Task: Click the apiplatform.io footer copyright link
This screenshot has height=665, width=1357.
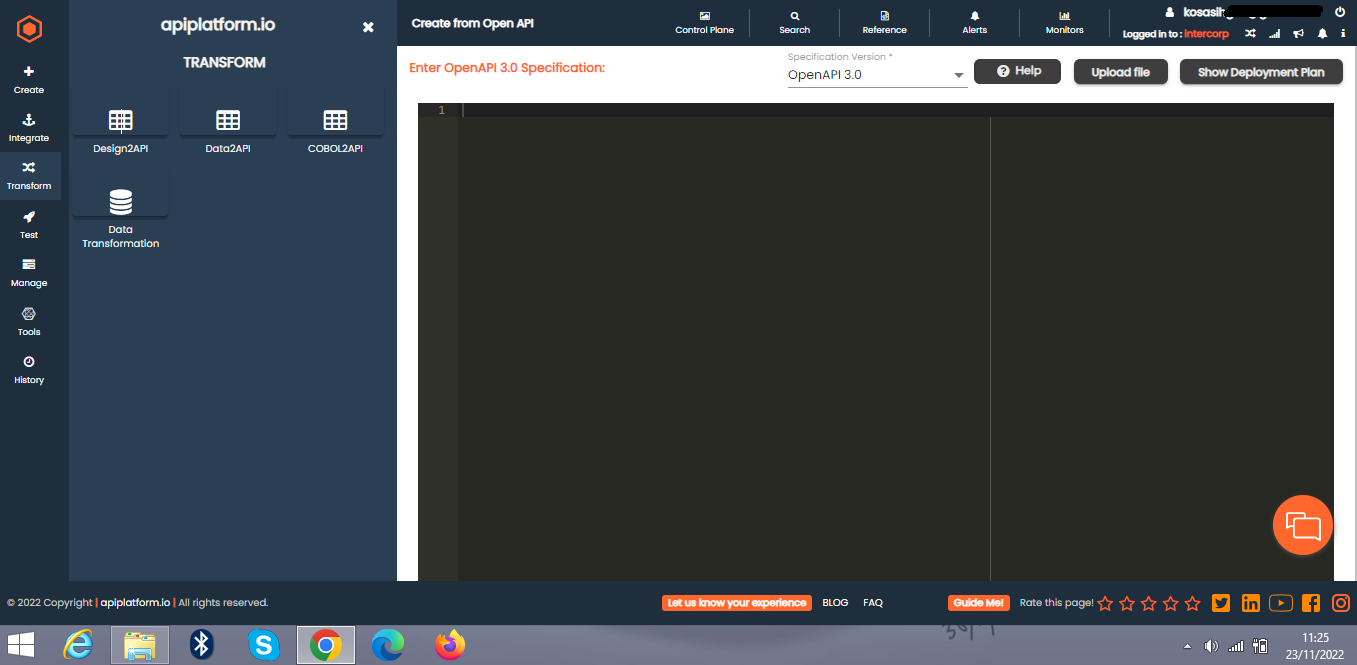Action: pyautogui.click(x=135, y=603)
